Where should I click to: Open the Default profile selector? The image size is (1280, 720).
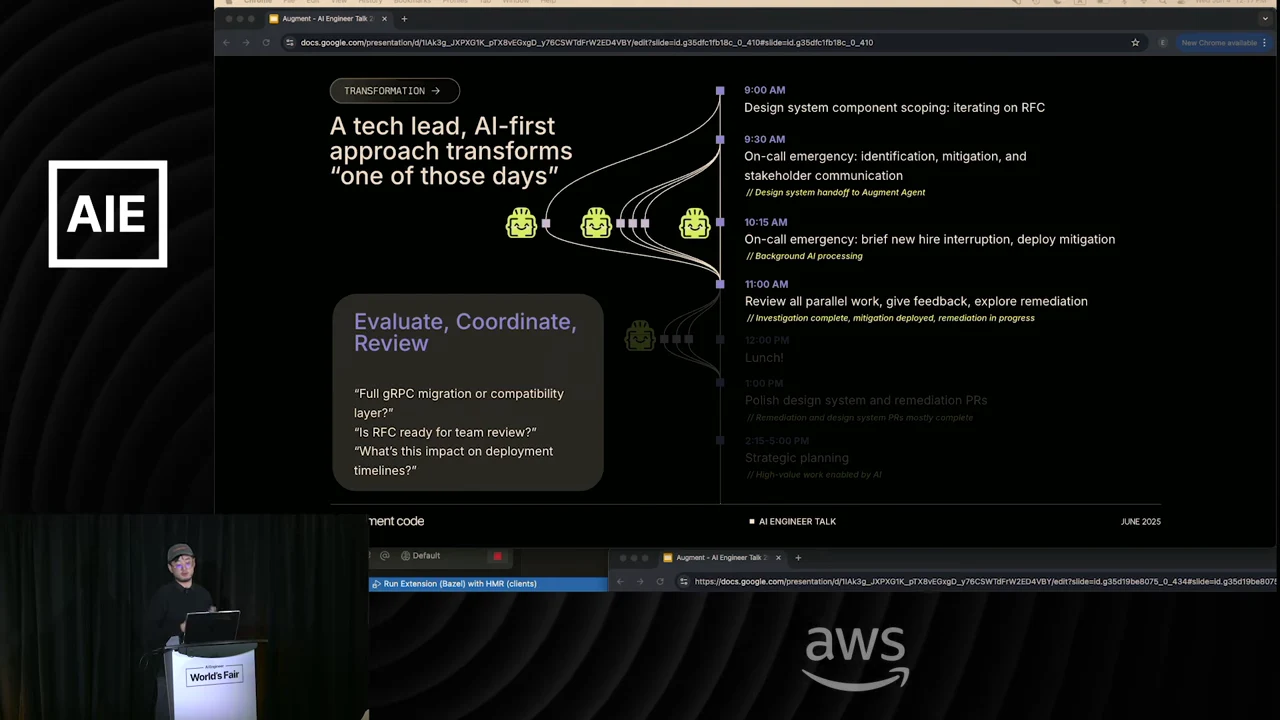421,556
